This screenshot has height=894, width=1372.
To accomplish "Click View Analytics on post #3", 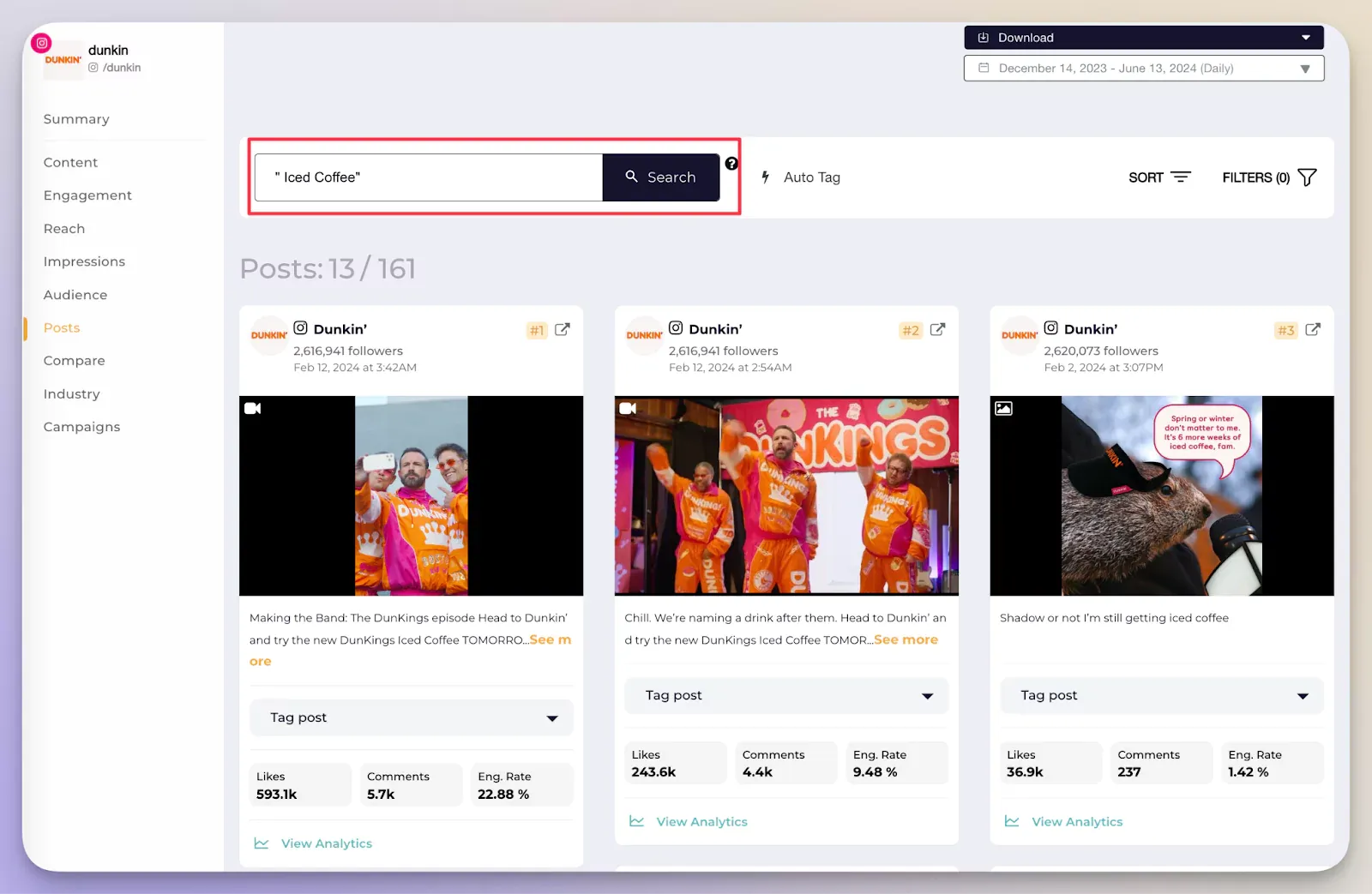I will pos(1064,821).
